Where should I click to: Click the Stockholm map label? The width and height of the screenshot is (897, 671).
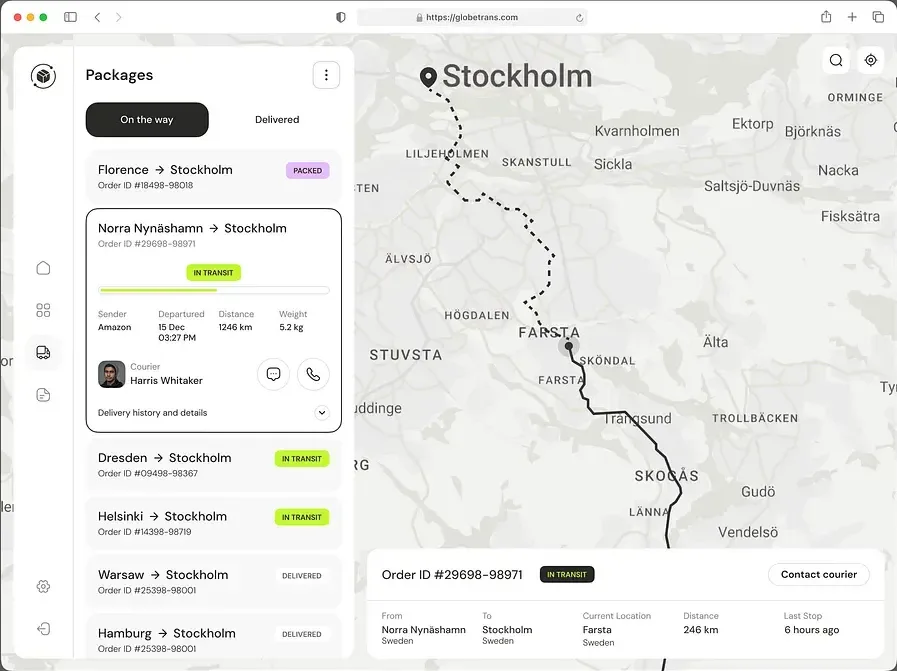coord(517,76)
